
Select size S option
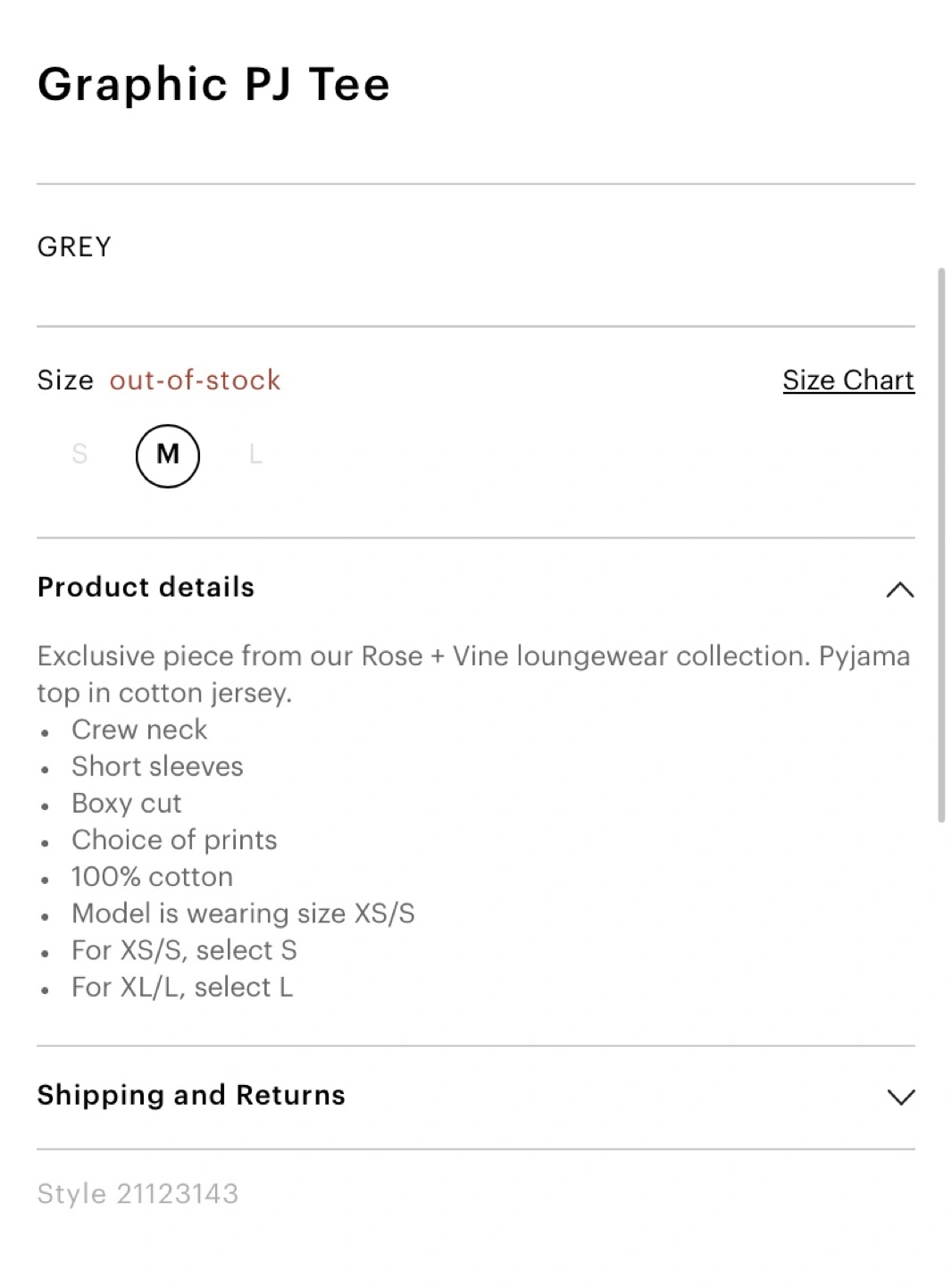[x=79, y=455]
